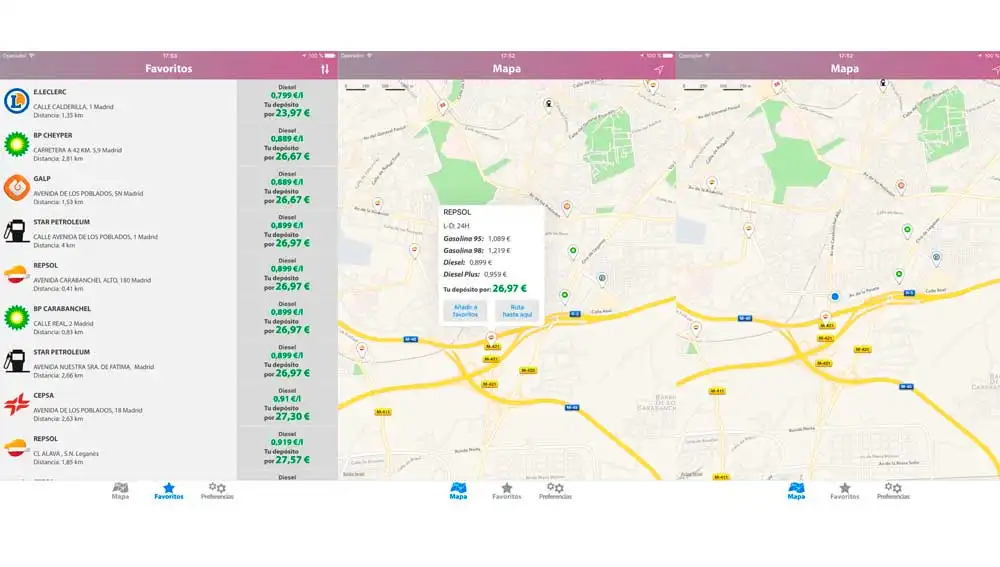The width and height of the screenshot is (1000, 567).
Task: Select Repsol logo at Avenida Carabanchel Alto
Action: click(16, 274)
